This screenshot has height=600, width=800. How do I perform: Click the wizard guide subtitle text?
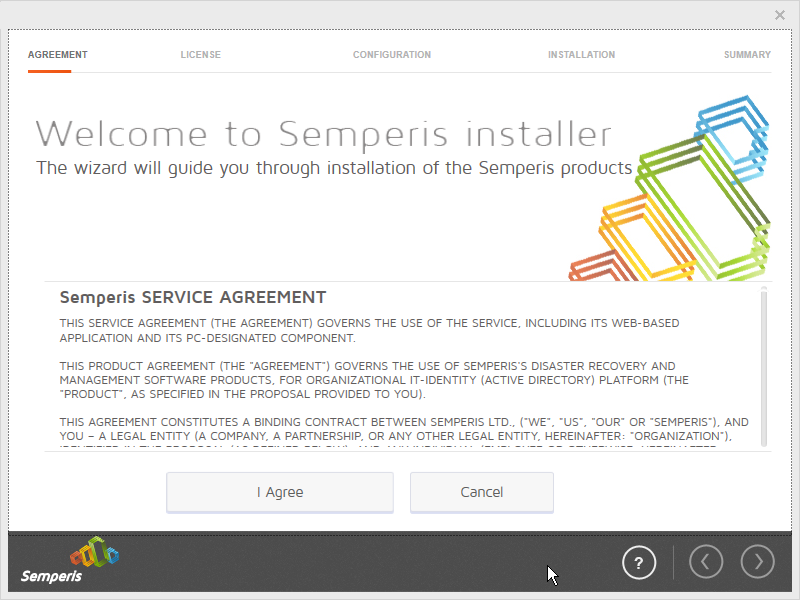[334, 167]
